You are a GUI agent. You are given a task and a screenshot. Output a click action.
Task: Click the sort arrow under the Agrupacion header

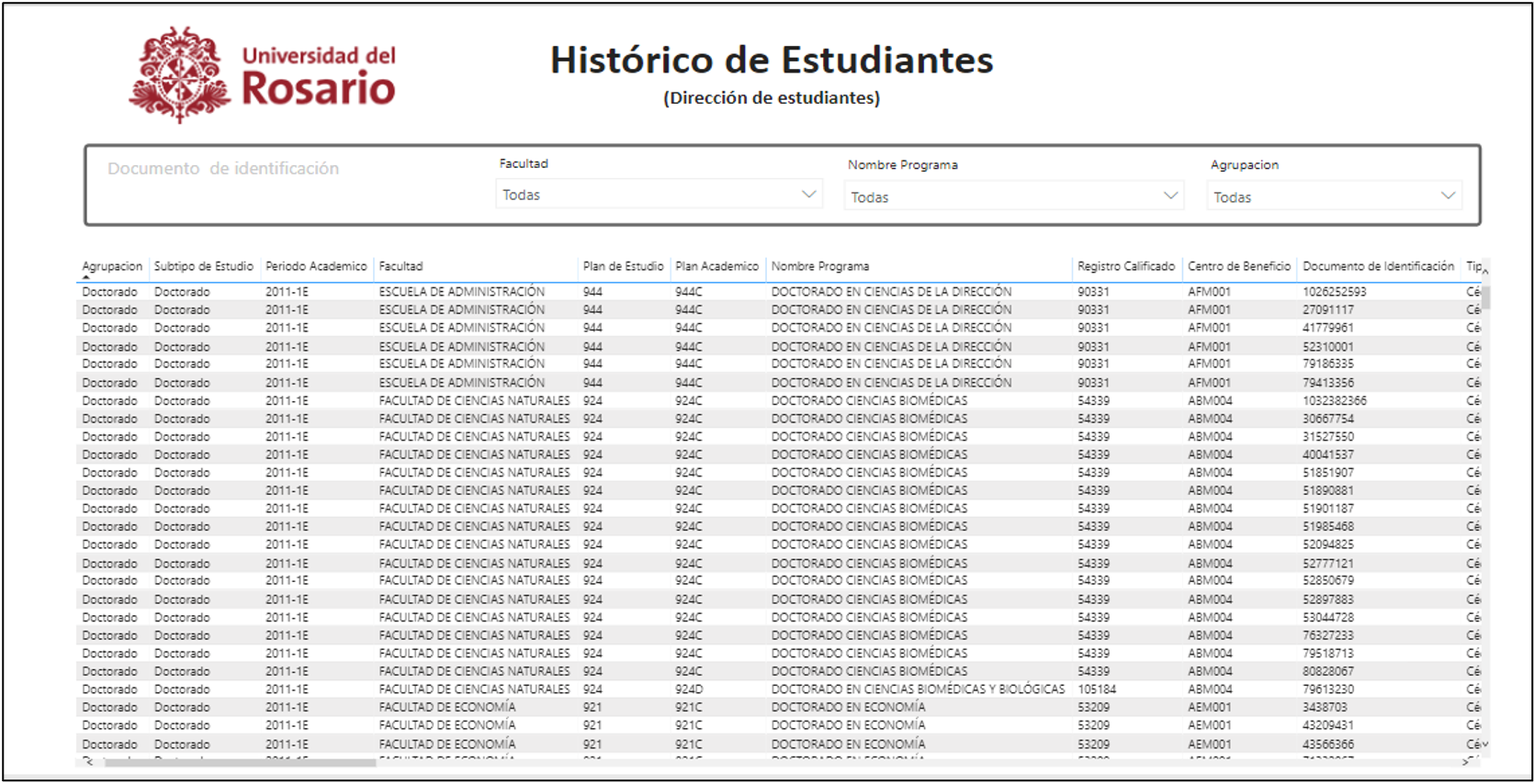(86, 277)
